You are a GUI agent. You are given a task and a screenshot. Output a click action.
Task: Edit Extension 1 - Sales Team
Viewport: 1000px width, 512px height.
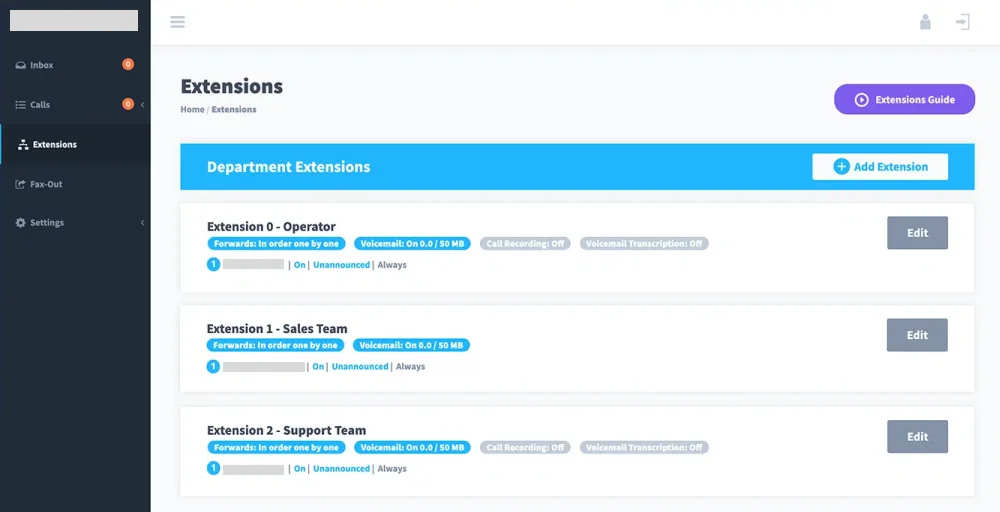pyautogui.click(x=917, y=335)
